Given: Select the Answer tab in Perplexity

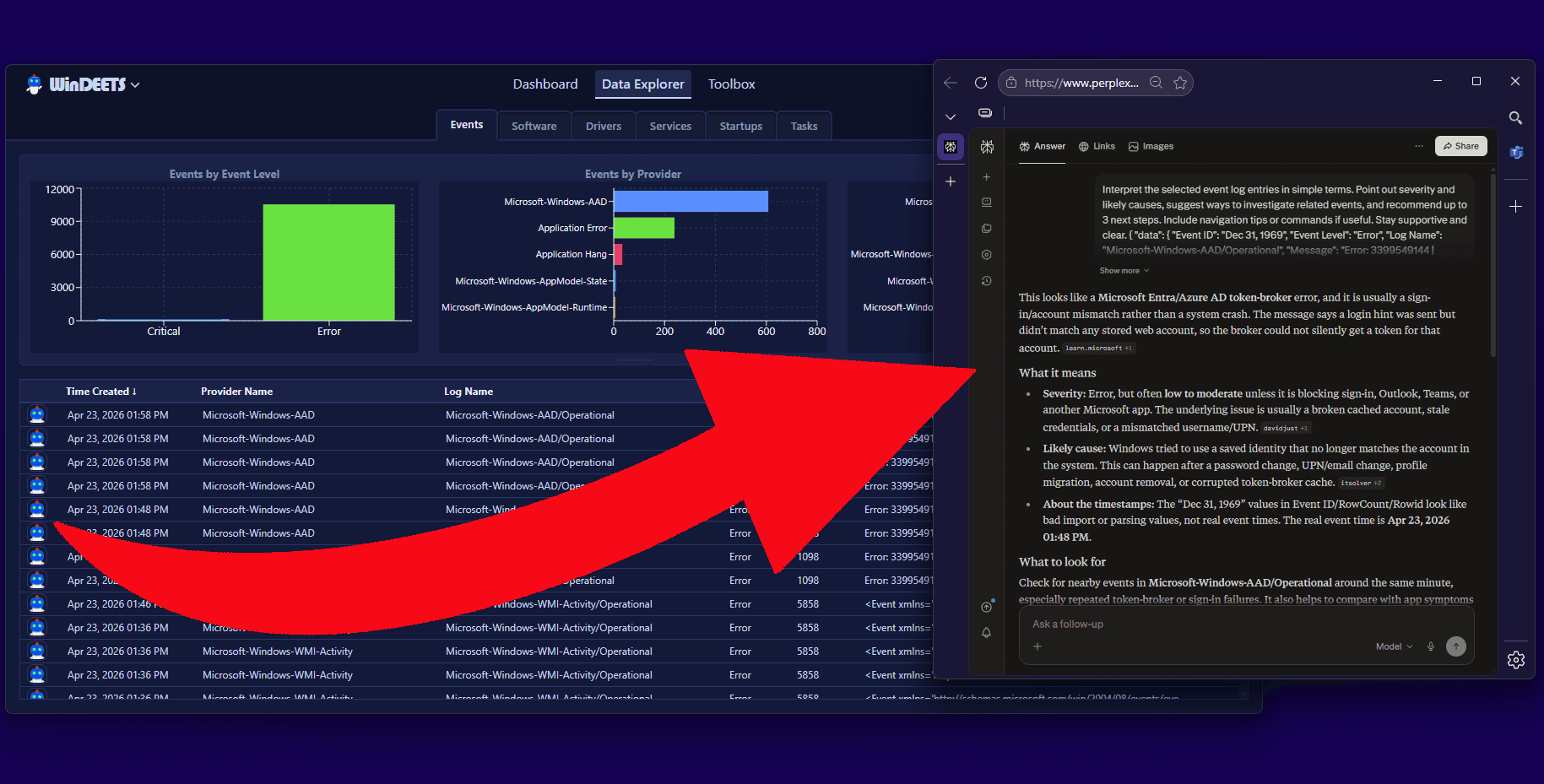Looking at the screenshot, I should pos(1043,147).
